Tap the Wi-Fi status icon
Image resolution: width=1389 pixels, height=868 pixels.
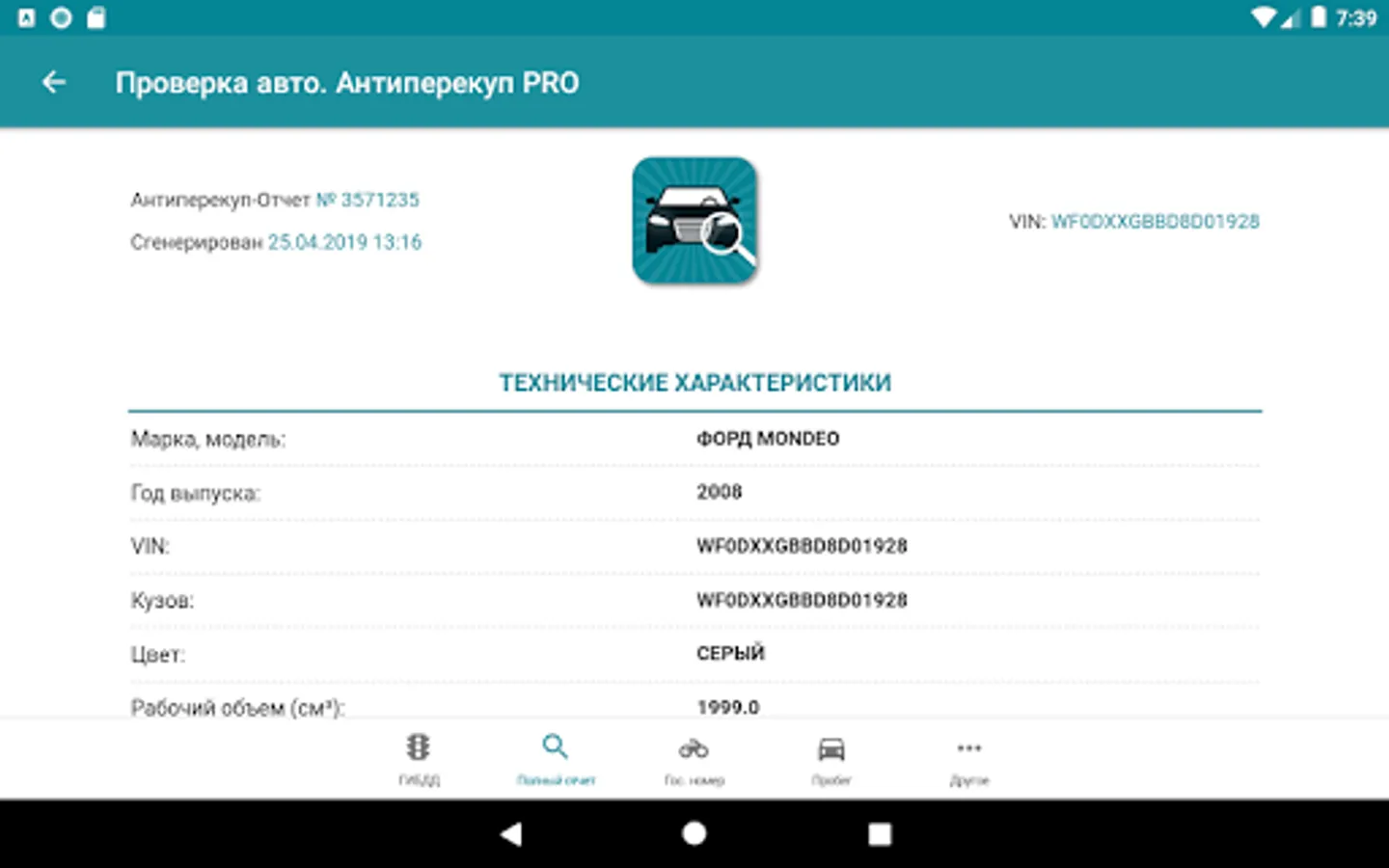tap(1264, 17)
